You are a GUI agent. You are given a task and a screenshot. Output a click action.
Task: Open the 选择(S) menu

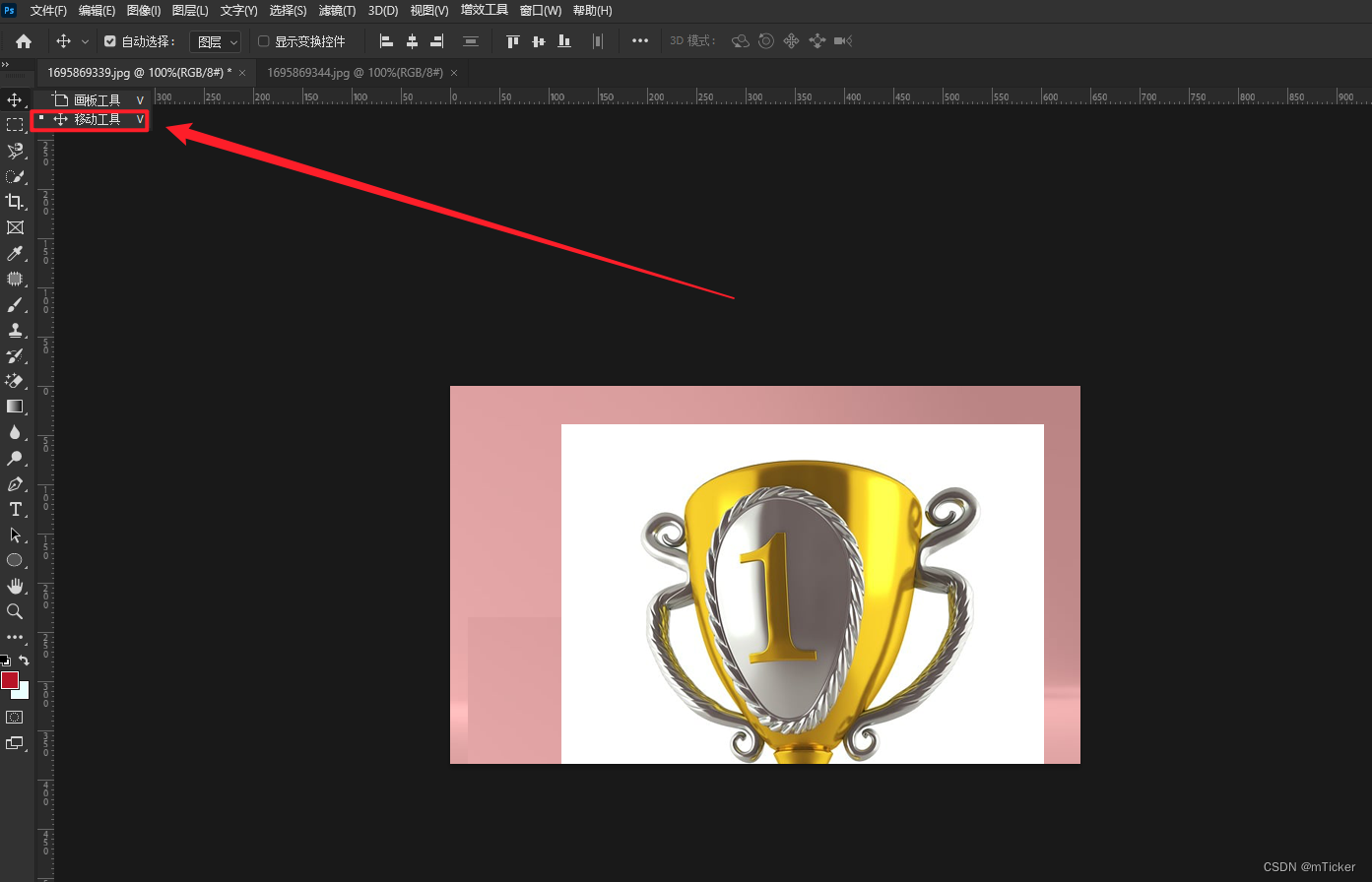coord(288,11)
